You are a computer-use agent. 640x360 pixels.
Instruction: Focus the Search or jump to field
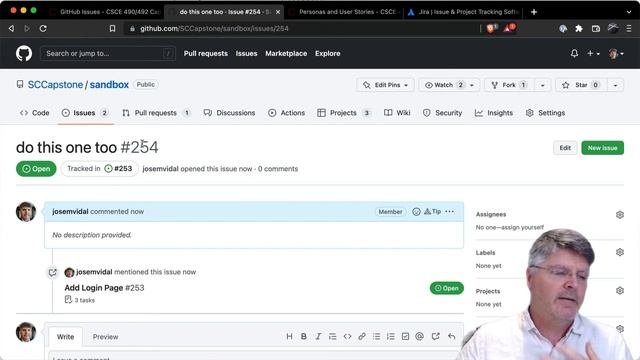pyautogui.click(x=108, y=53)
